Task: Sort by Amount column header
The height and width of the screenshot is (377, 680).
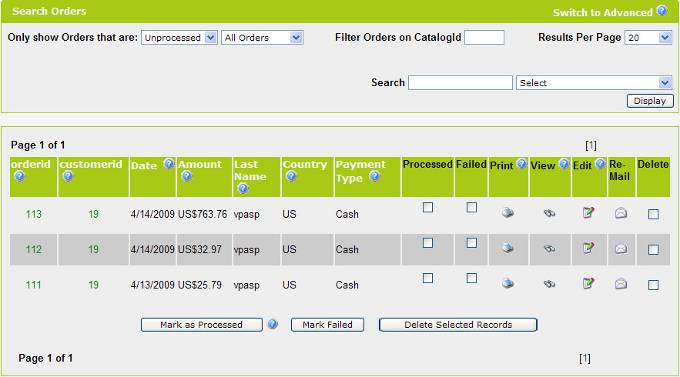Action: tap(199, 164)
